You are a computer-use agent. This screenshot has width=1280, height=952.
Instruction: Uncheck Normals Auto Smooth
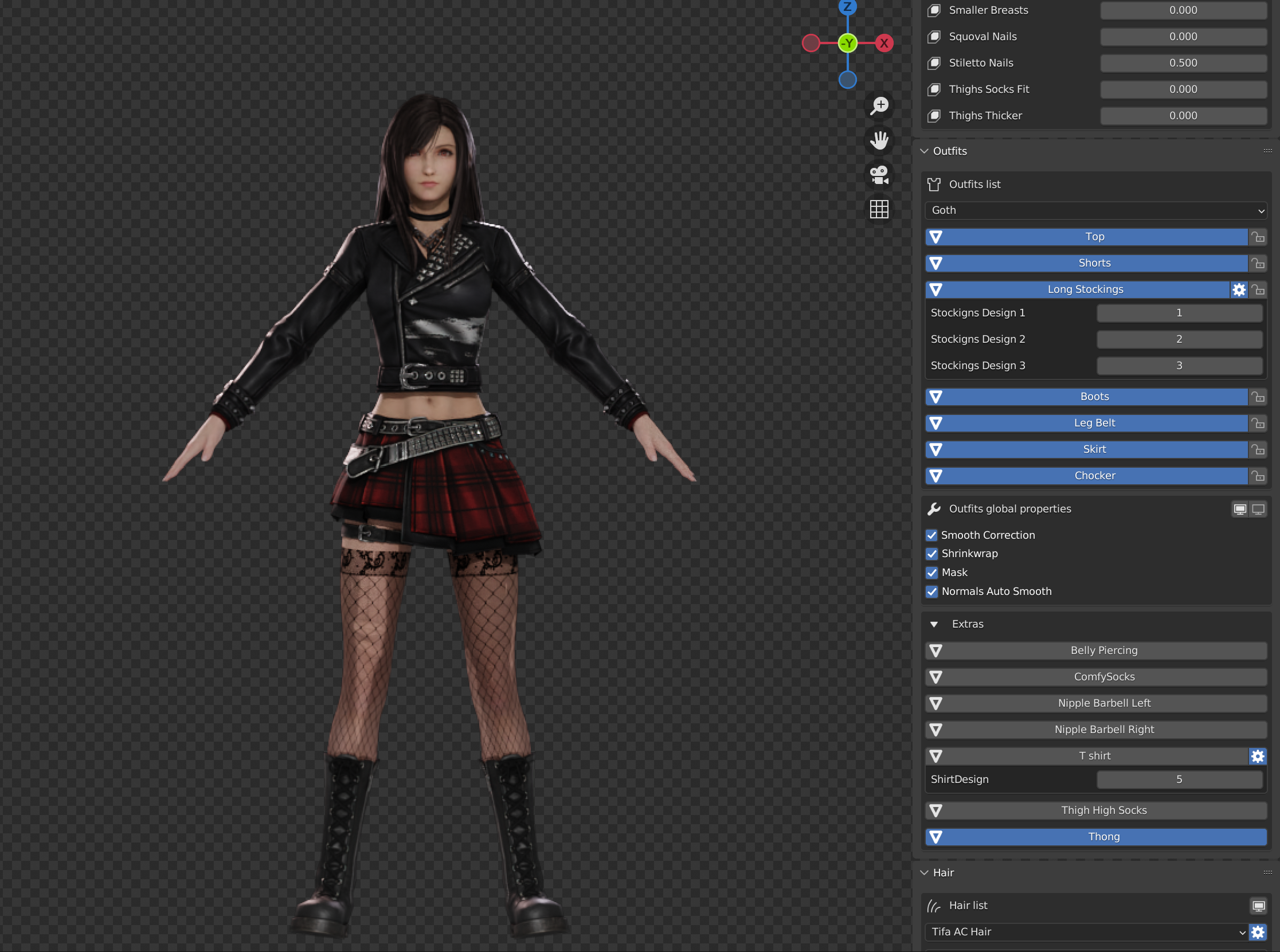point(931,592)
